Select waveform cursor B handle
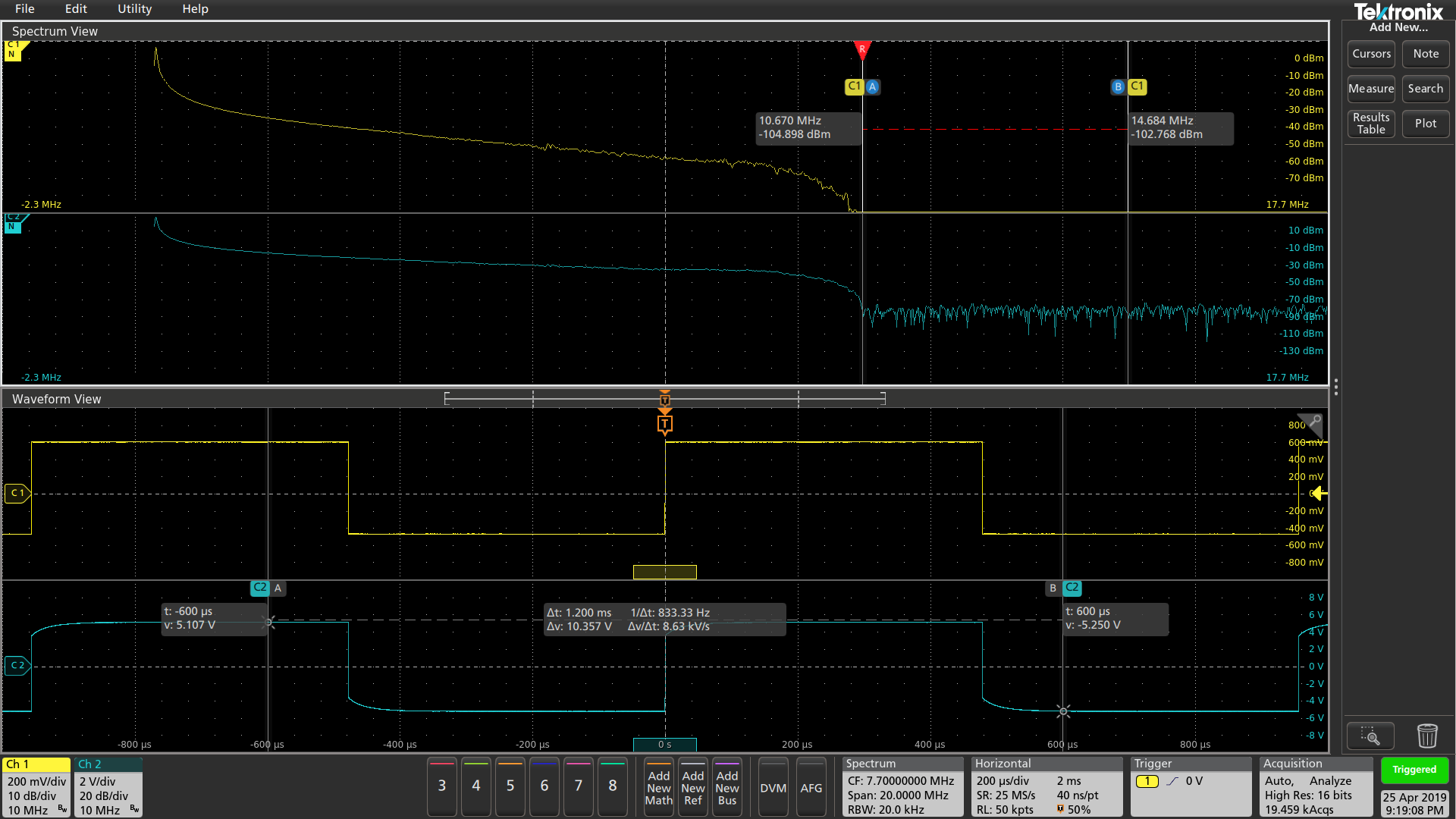 point(1053,588)
